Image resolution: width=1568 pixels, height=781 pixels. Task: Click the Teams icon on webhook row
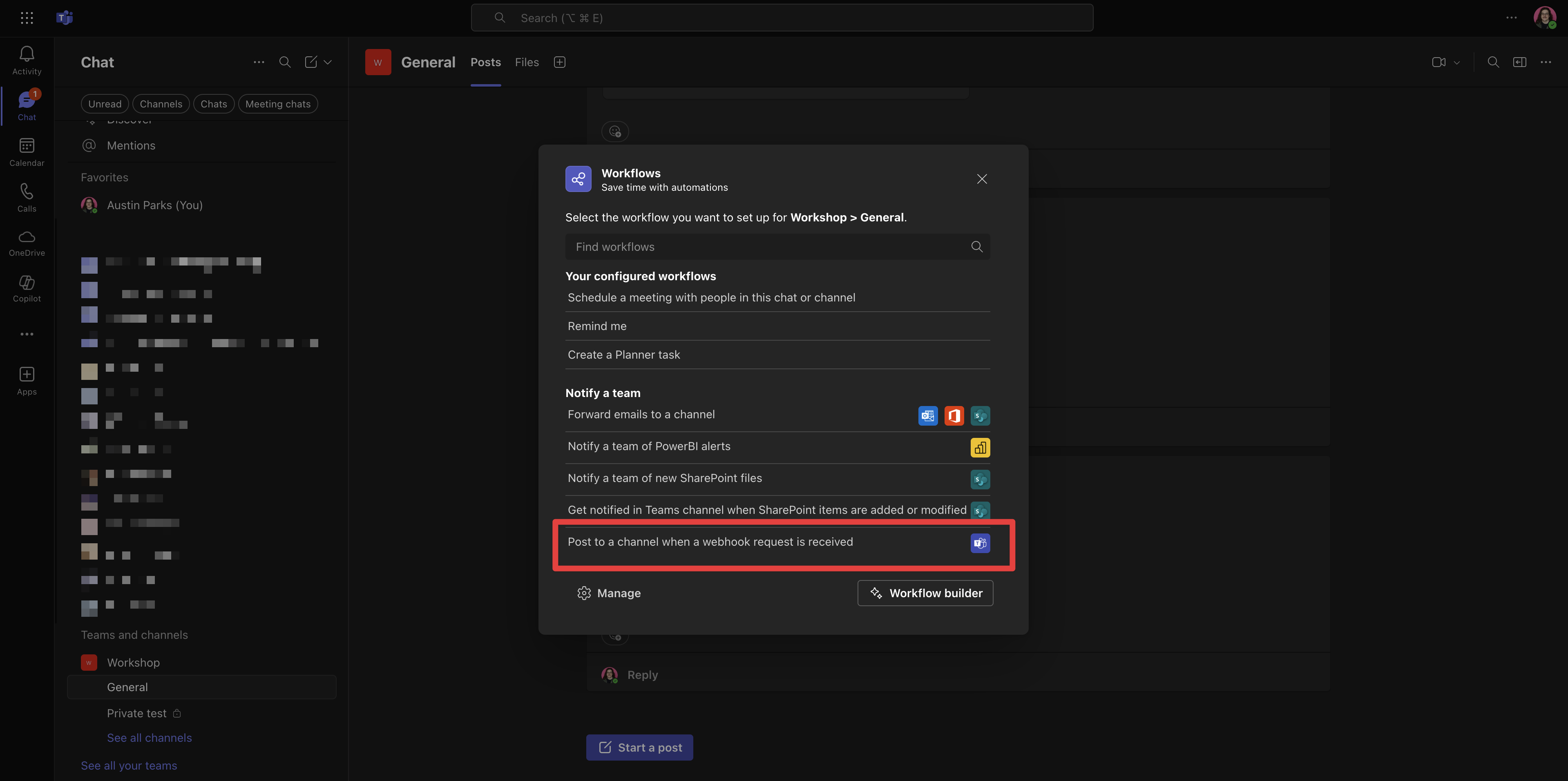pos(980,543)
